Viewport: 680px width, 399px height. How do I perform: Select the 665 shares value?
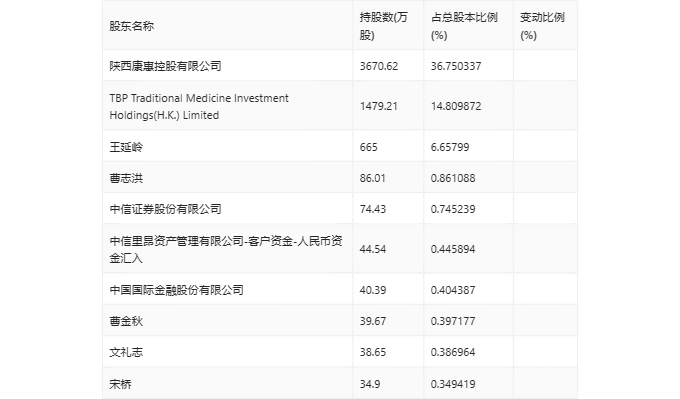pos(369,147)
